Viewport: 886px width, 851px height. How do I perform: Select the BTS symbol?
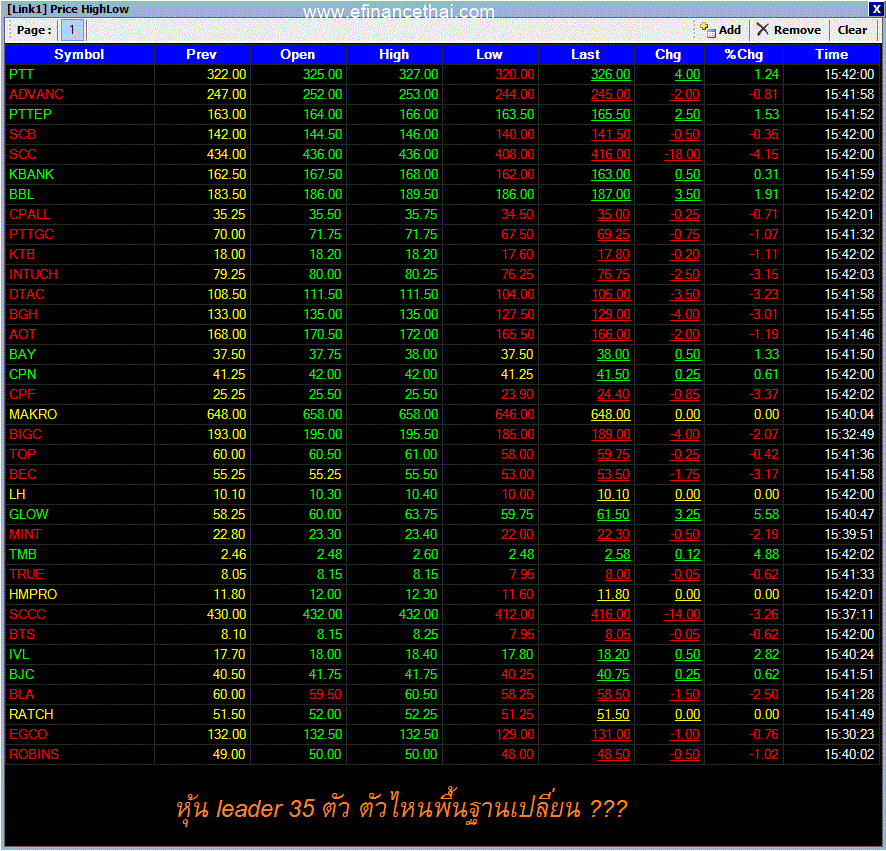[21, 635]
